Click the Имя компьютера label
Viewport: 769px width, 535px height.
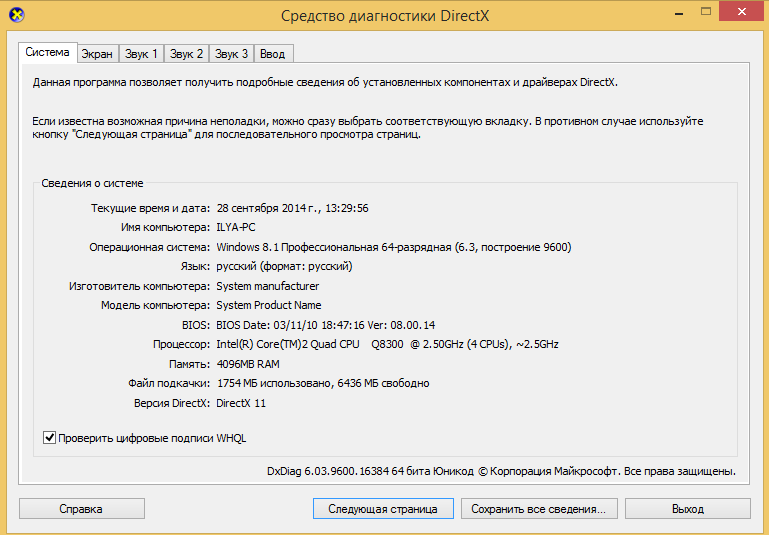(165, 228)
